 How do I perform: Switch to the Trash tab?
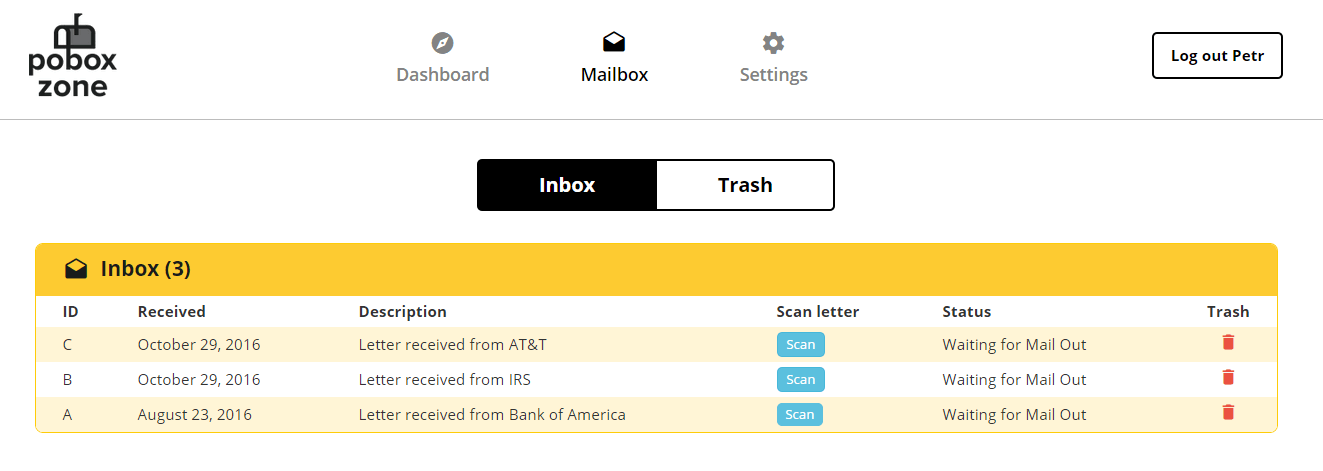point(745,185)
